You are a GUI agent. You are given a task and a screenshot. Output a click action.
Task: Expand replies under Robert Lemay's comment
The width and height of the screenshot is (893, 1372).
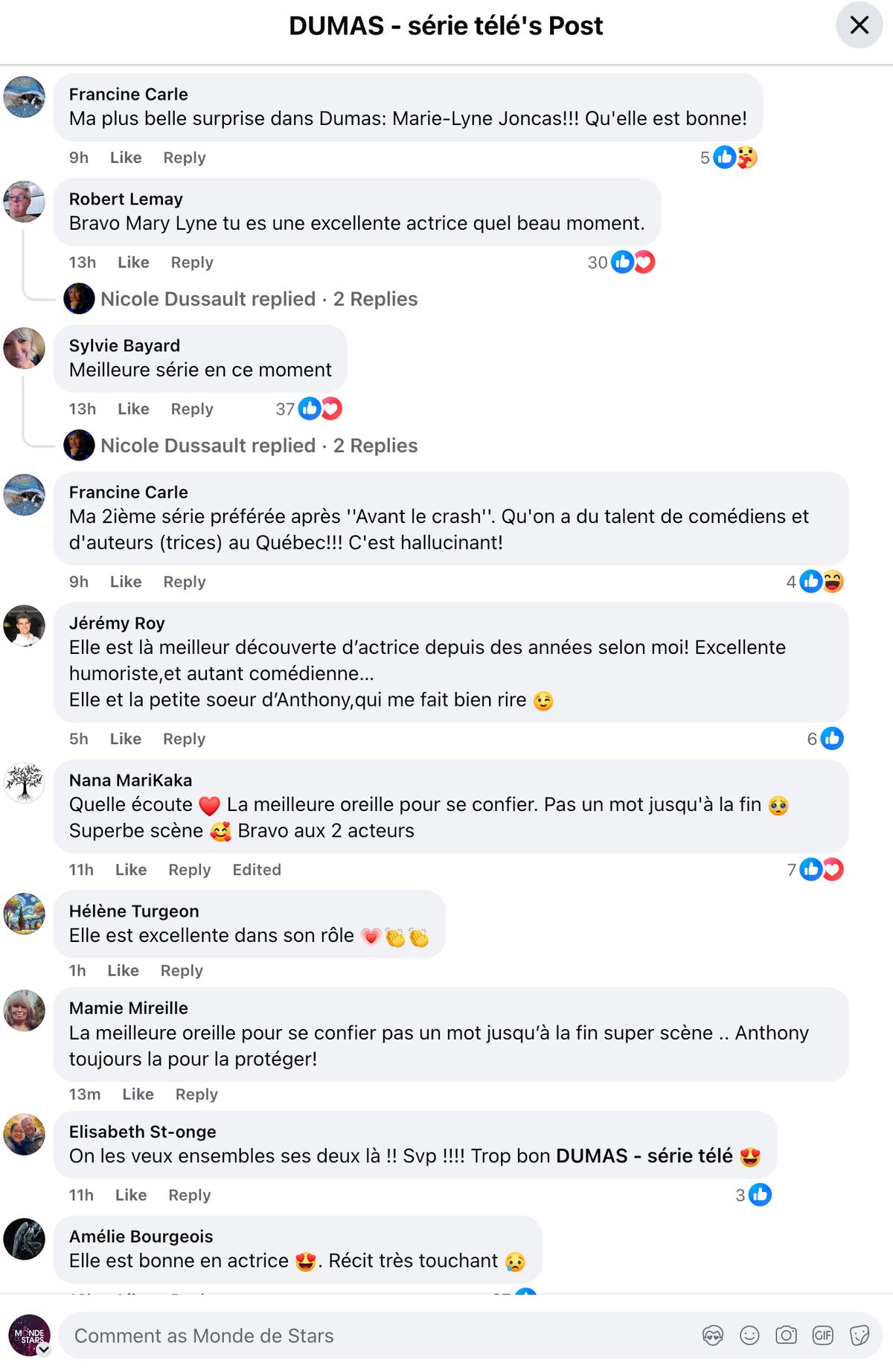[x=259, y=299]
